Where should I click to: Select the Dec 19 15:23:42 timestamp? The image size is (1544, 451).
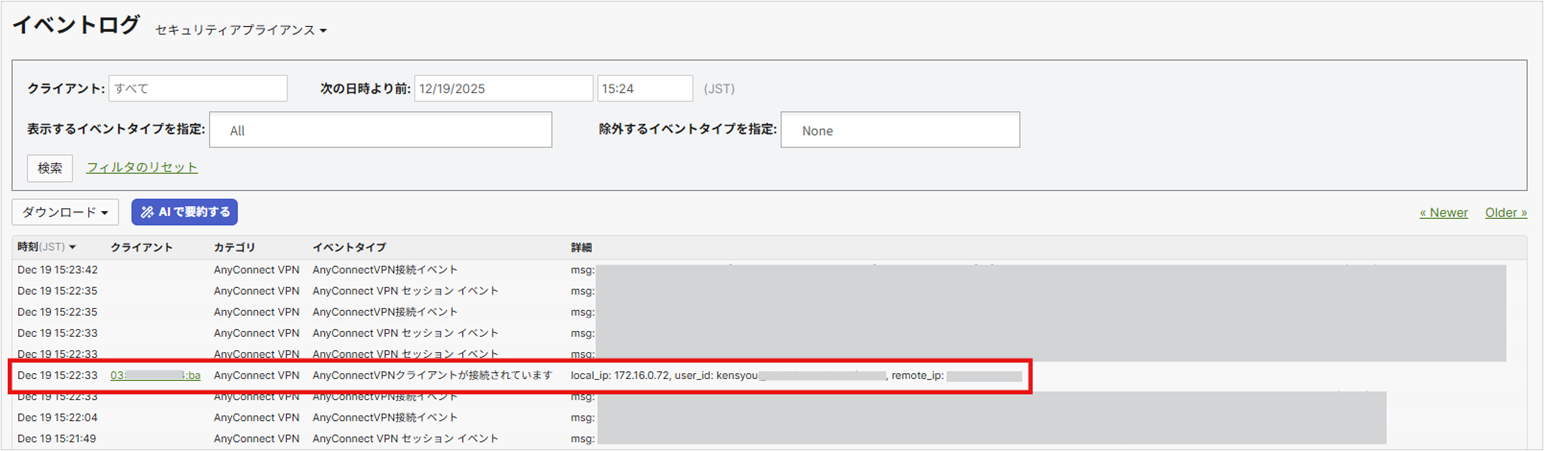click(x=57, y=270)
